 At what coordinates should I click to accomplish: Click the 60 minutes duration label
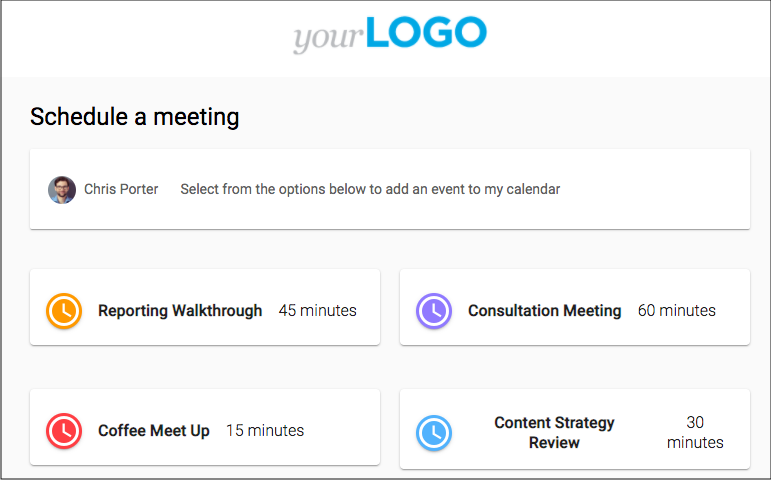click(677, 311)
